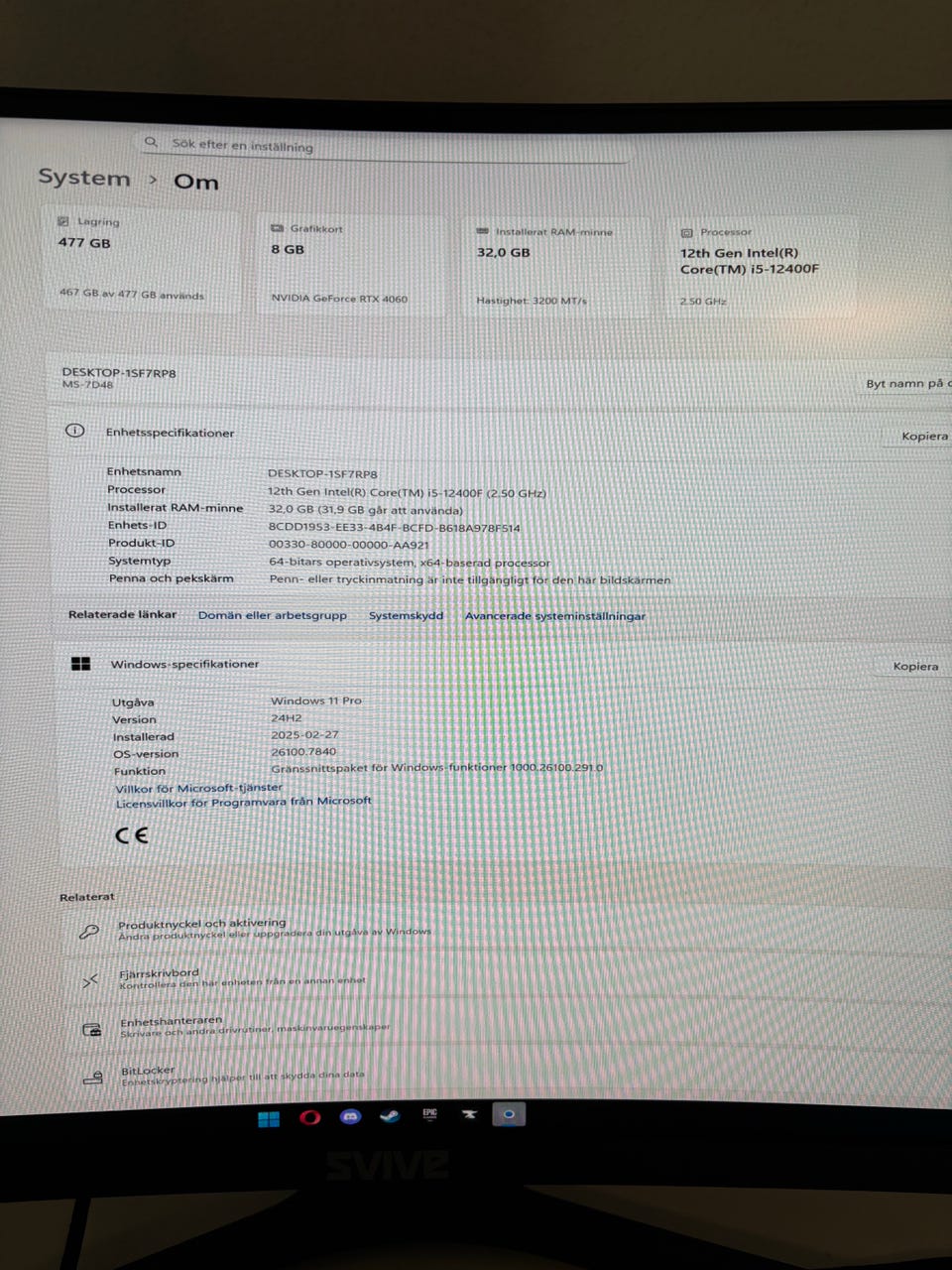This screenshot has height=1270, width=952.
Task: Open 'Produktnyckel och aktivering' settings
Action: tap(506, 930)
